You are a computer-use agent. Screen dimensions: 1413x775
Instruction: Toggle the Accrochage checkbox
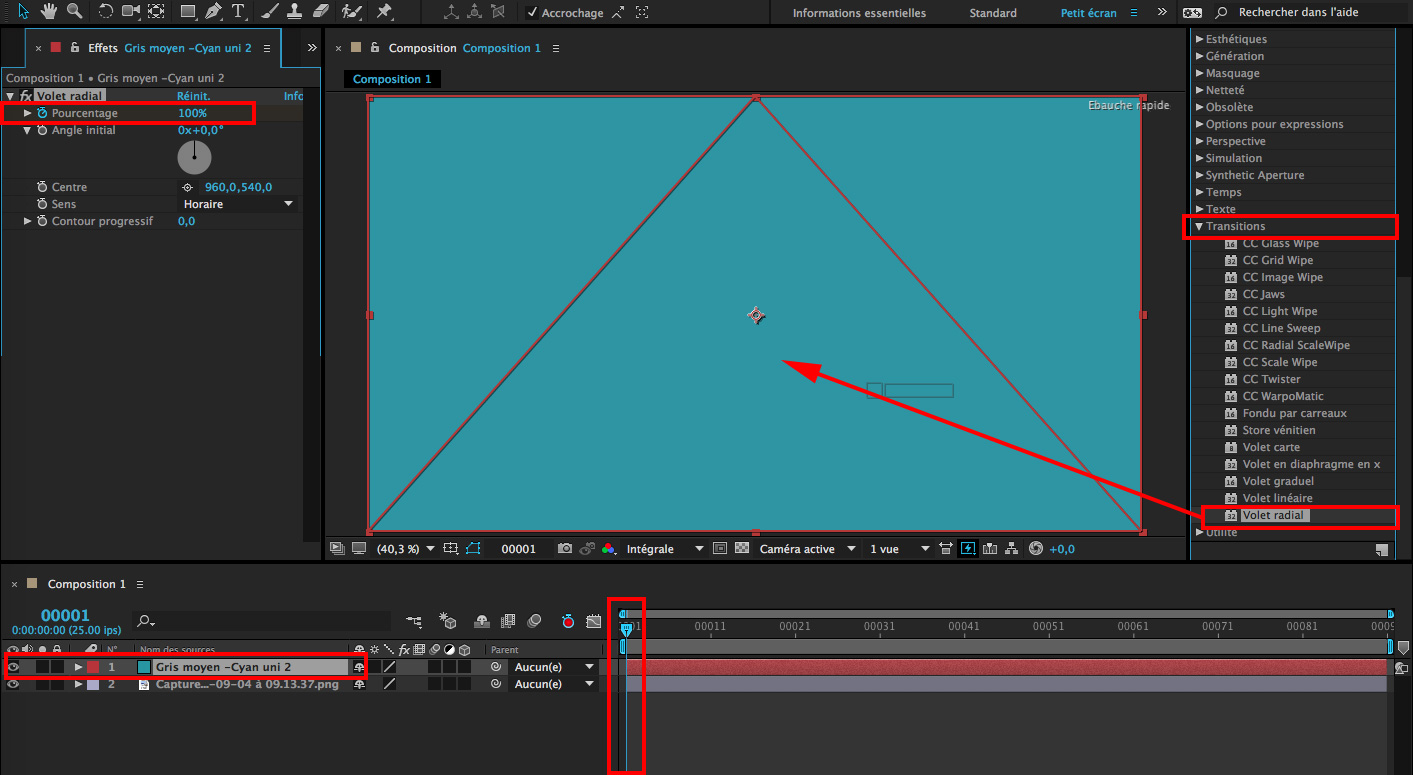click(533, 13)
